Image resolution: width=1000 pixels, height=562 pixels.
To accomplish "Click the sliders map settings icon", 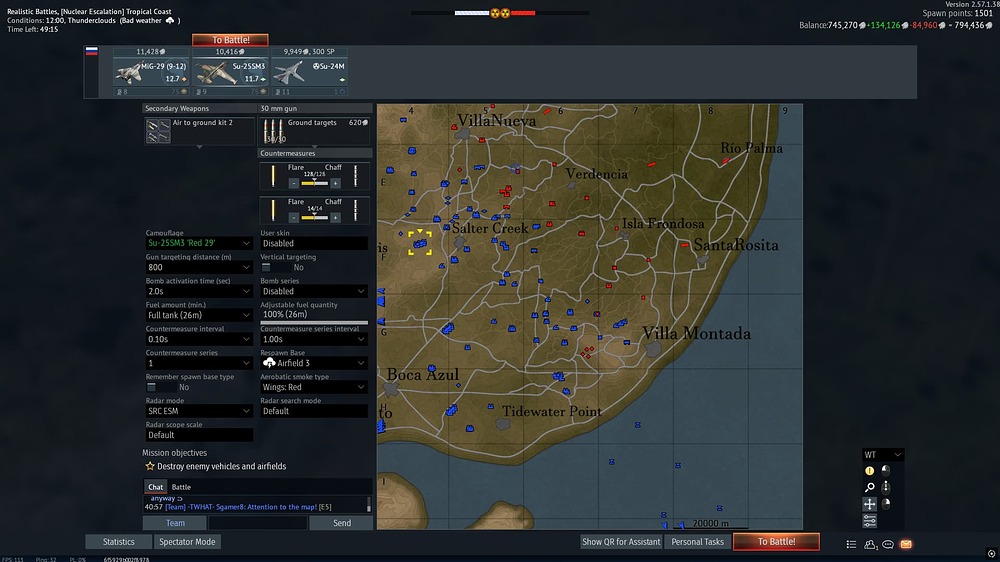I will pos(869,521).
